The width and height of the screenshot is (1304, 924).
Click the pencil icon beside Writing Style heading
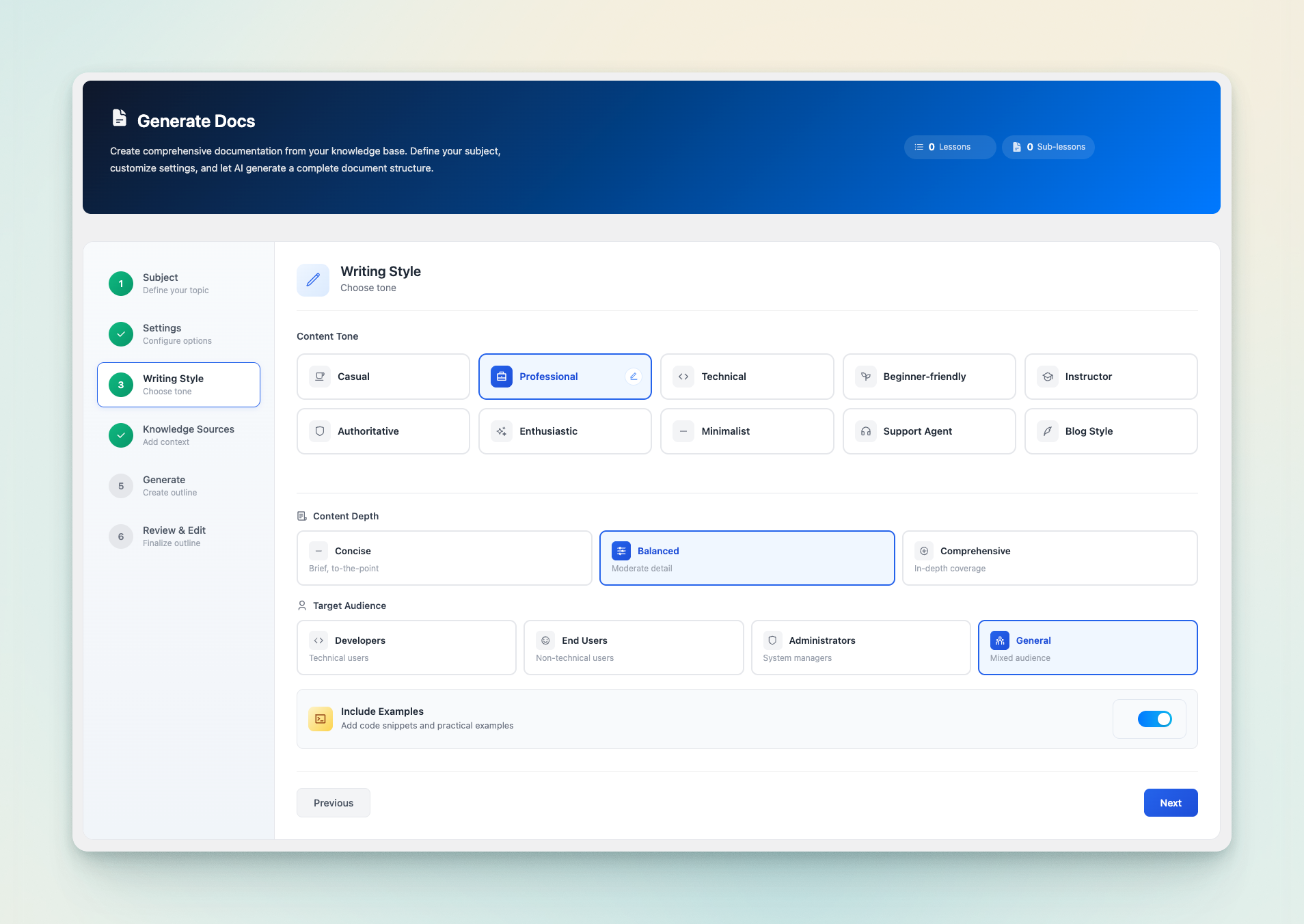point(313,280)
